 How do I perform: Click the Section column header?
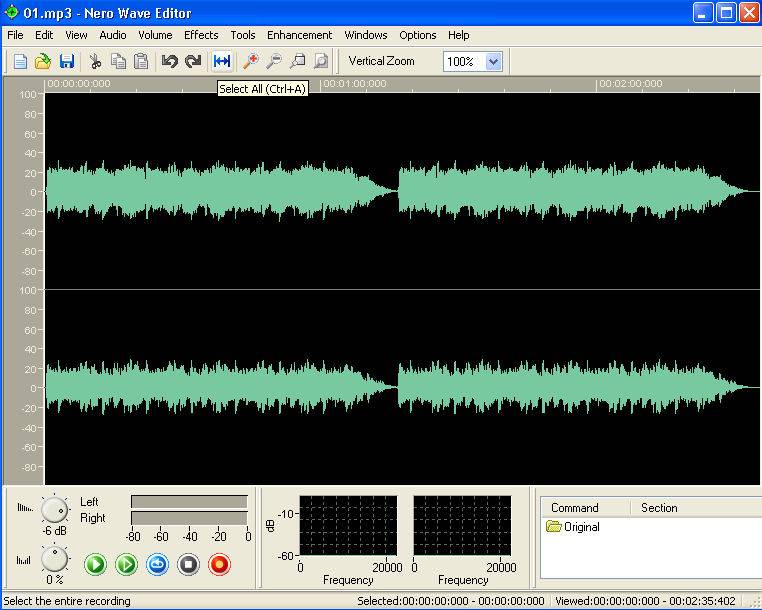tap(659, 508)
